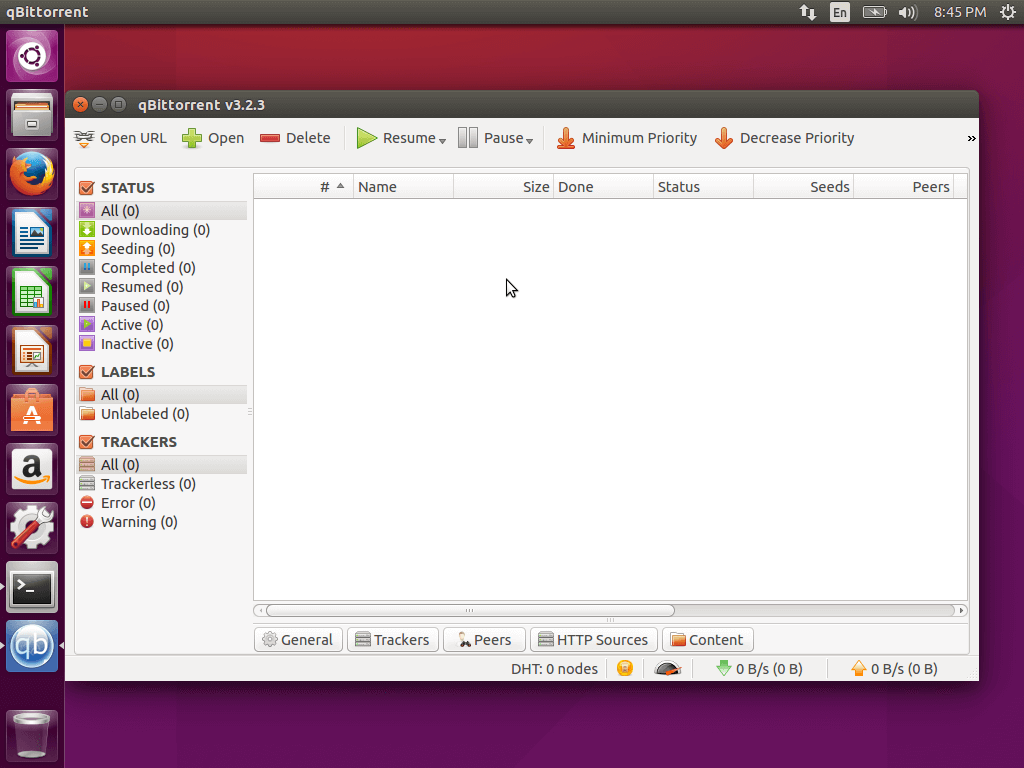Click the scrollbar left arrow
Viewport: 1024px width, 768px height.
(260, 611)
